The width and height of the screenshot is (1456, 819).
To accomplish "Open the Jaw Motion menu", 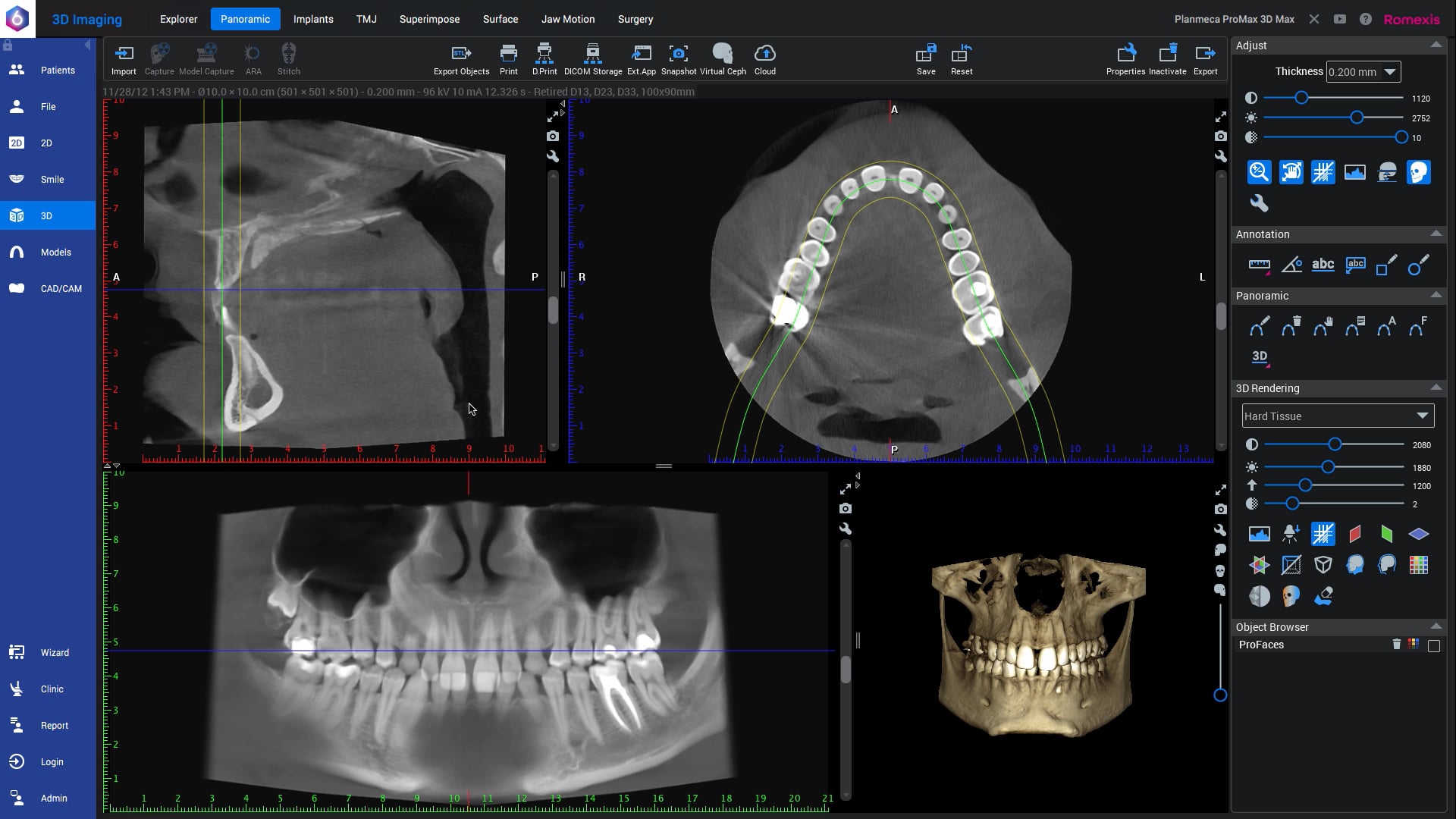I will 568,19.
